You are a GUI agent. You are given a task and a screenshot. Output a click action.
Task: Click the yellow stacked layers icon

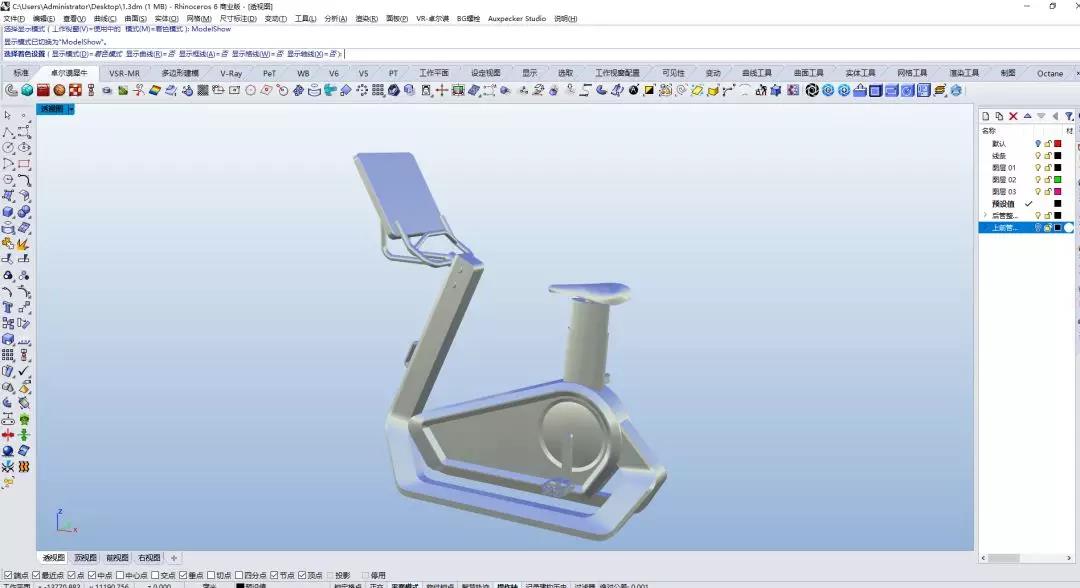pos(939,90)
